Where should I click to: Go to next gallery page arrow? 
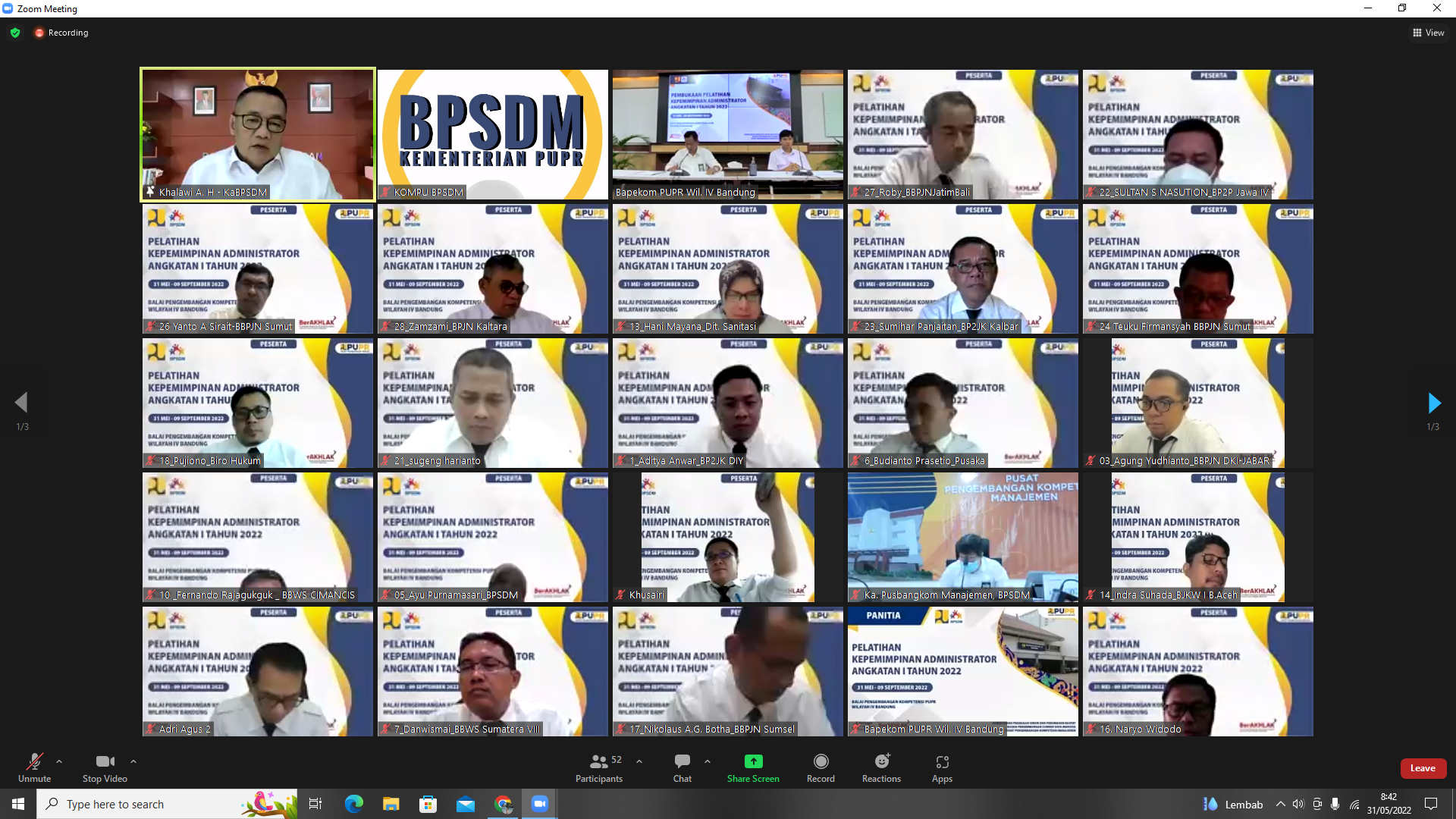point(1433,403)
